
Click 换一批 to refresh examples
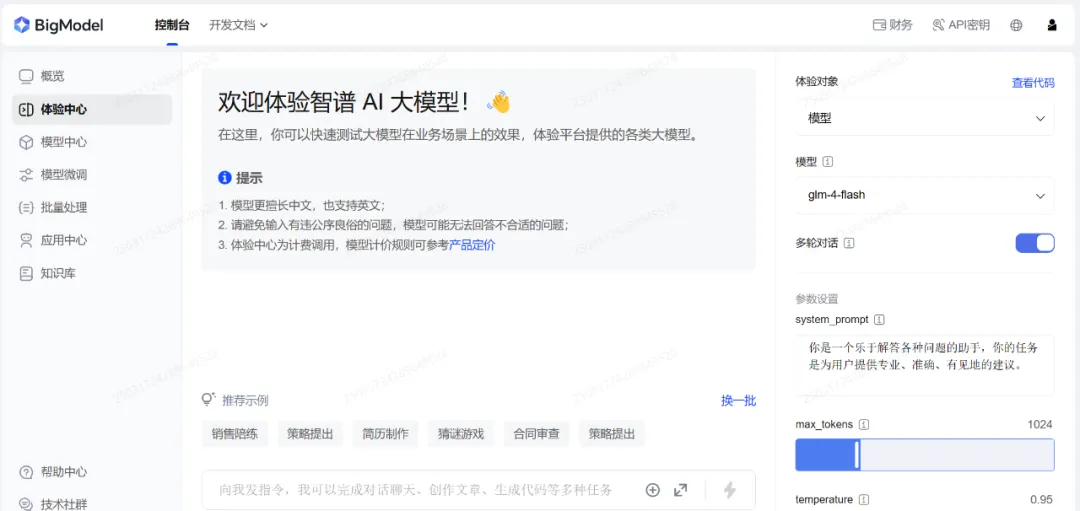click(738, 400)
